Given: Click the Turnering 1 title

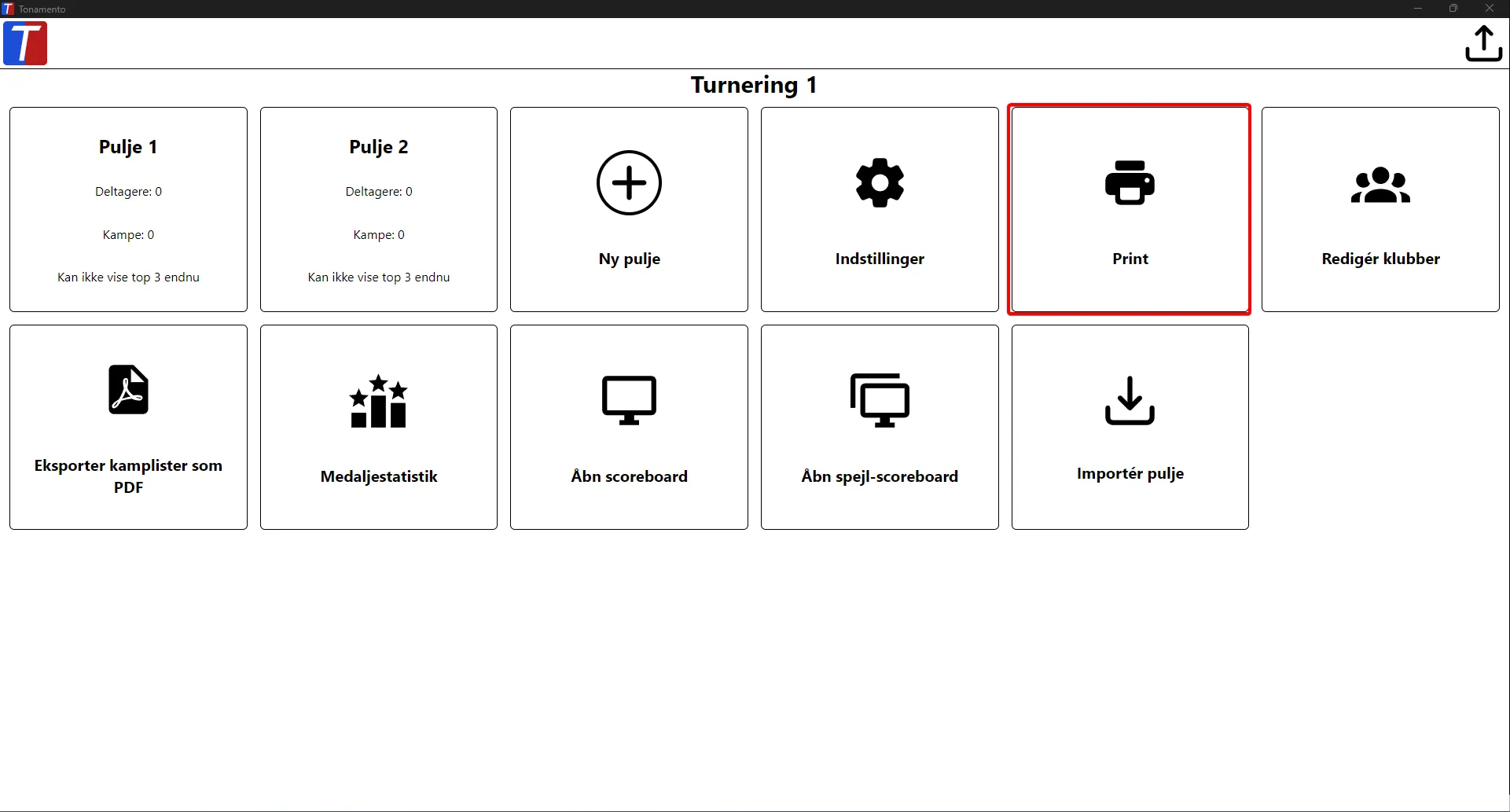Looking at the screenshot, I should [x=754, y=85].
